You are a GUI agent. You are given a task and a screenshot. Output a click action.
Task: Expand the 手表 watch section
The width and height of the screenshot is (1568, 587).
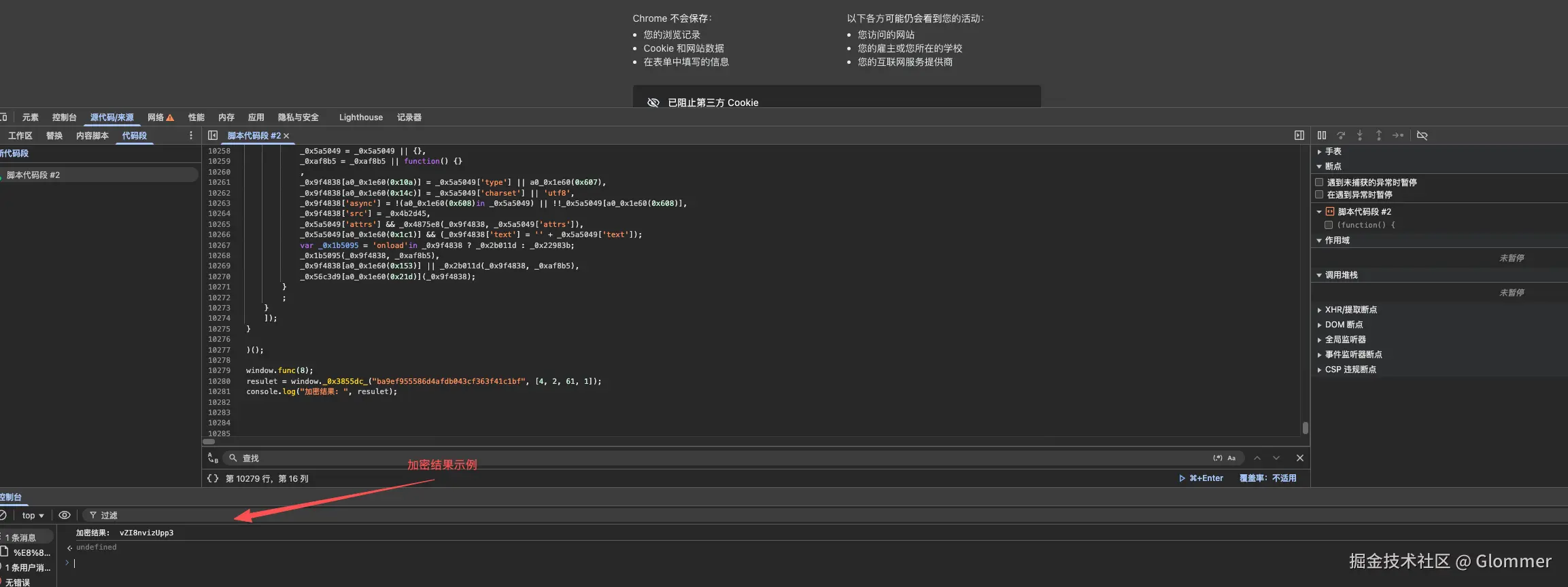click(x=1319, y=152)
